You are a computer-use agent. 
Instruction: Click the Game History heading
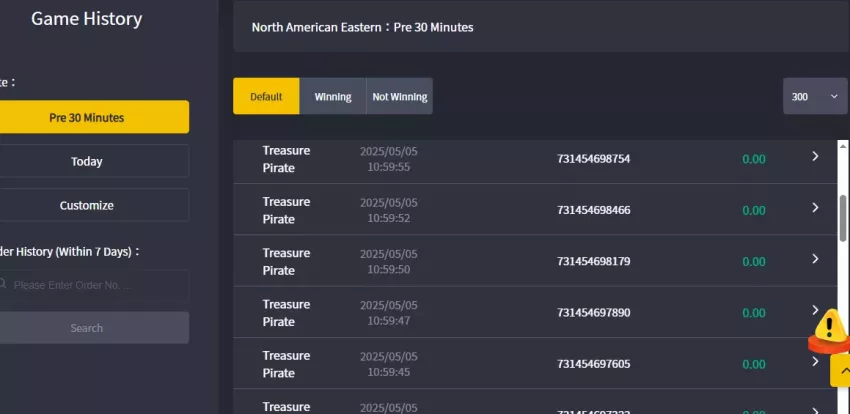(87, 18)
